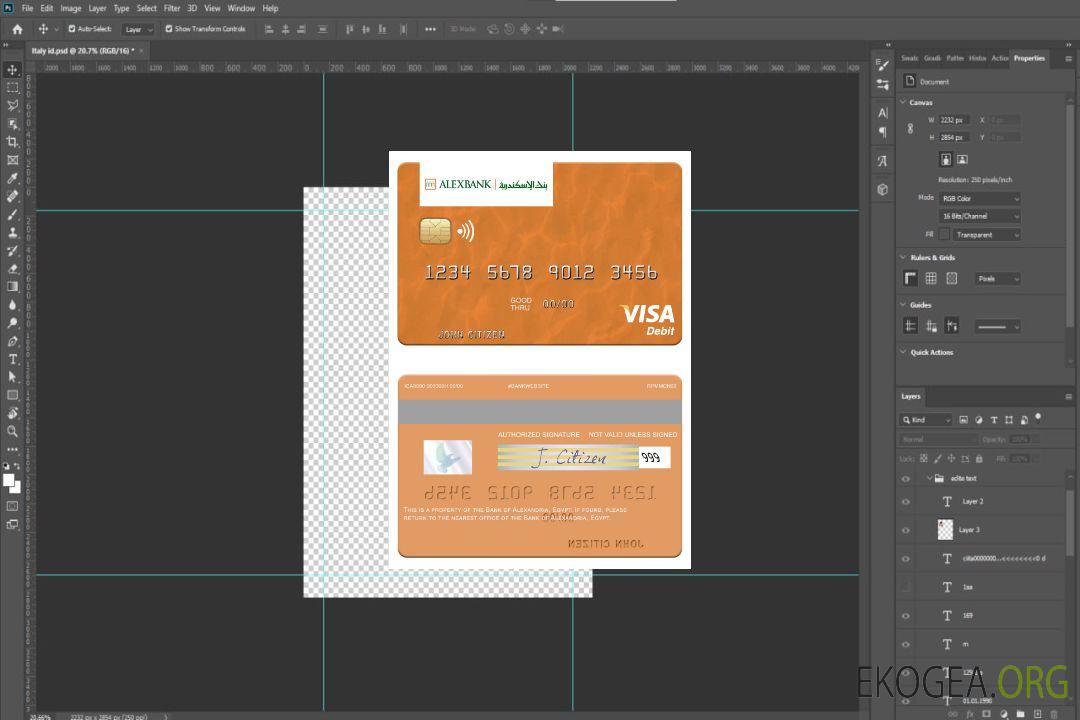Image resolution: width=1080 pixels, height=720 pixels.
Task: Select the Zoom tool
Action: point(12,431)
